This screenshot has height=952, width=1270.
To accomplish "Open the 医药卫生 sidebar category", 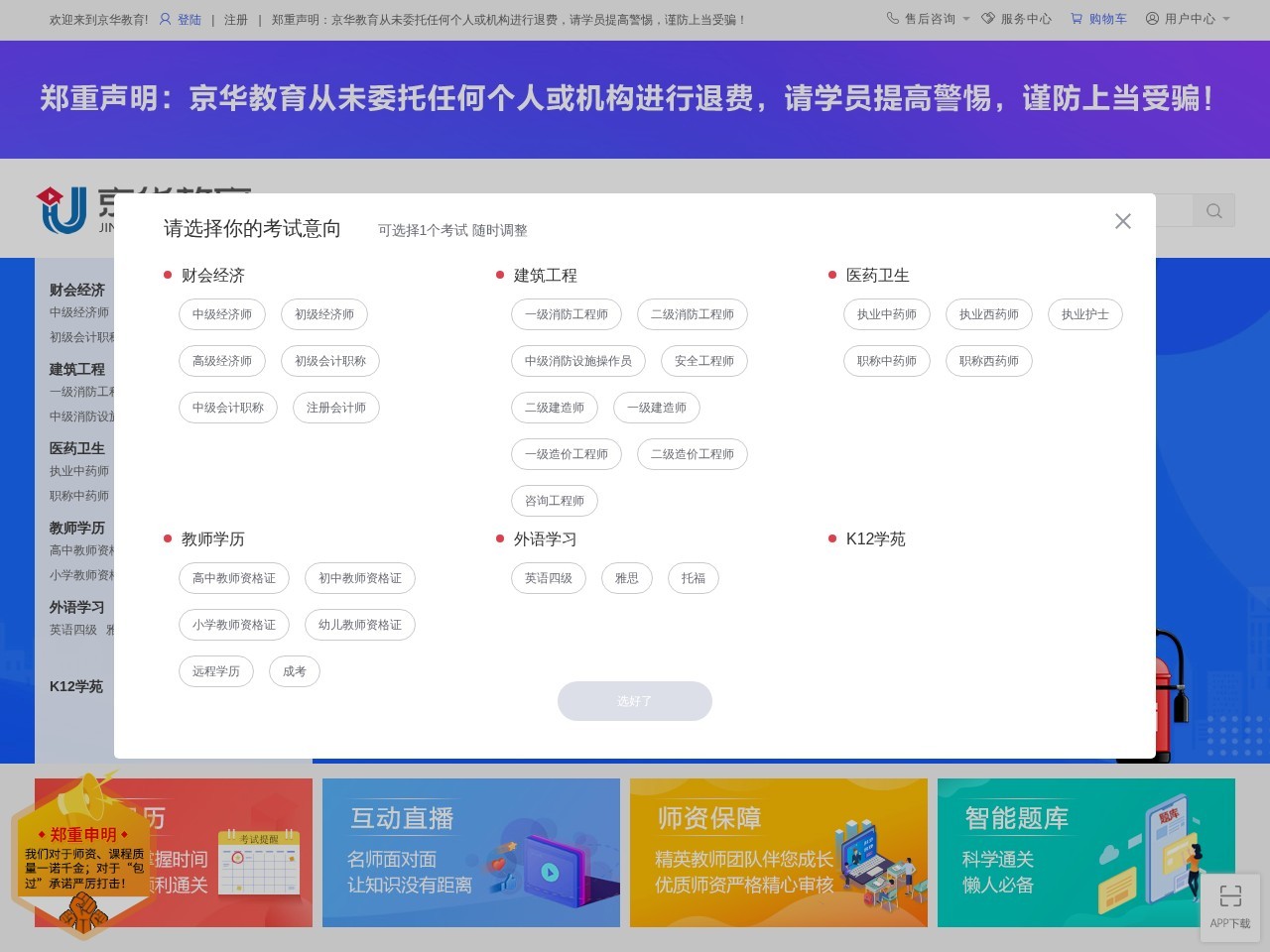I will click(x=76, y=448).
